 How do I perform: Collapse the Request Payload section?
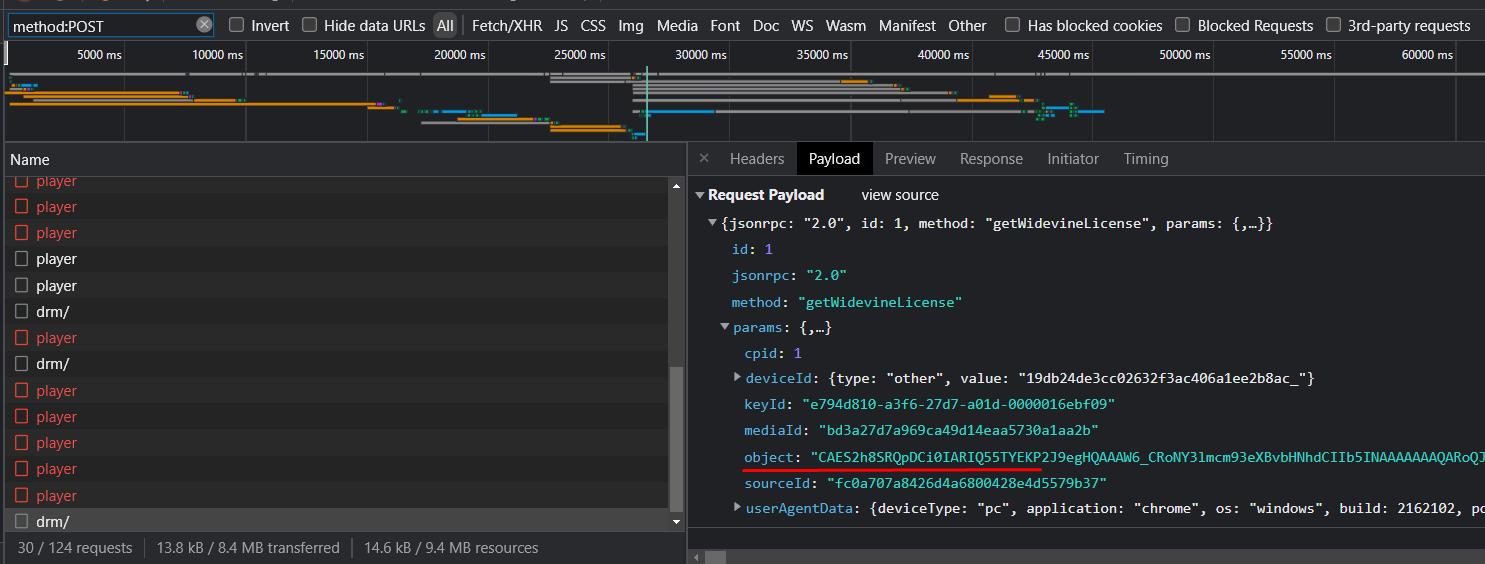700,195
